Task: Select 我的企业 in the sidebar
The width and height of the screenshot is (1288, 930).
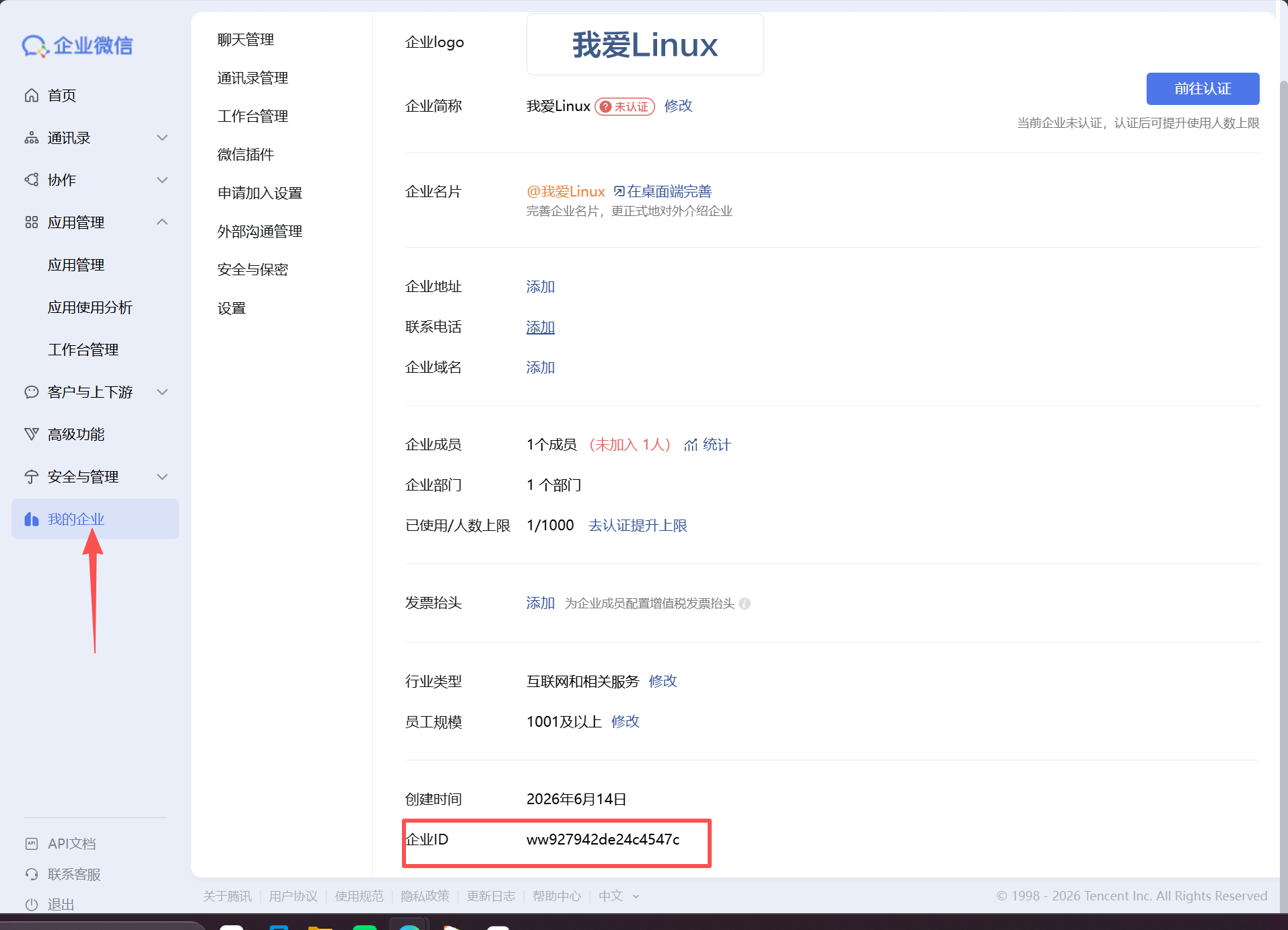Action: tap(95, 519)
